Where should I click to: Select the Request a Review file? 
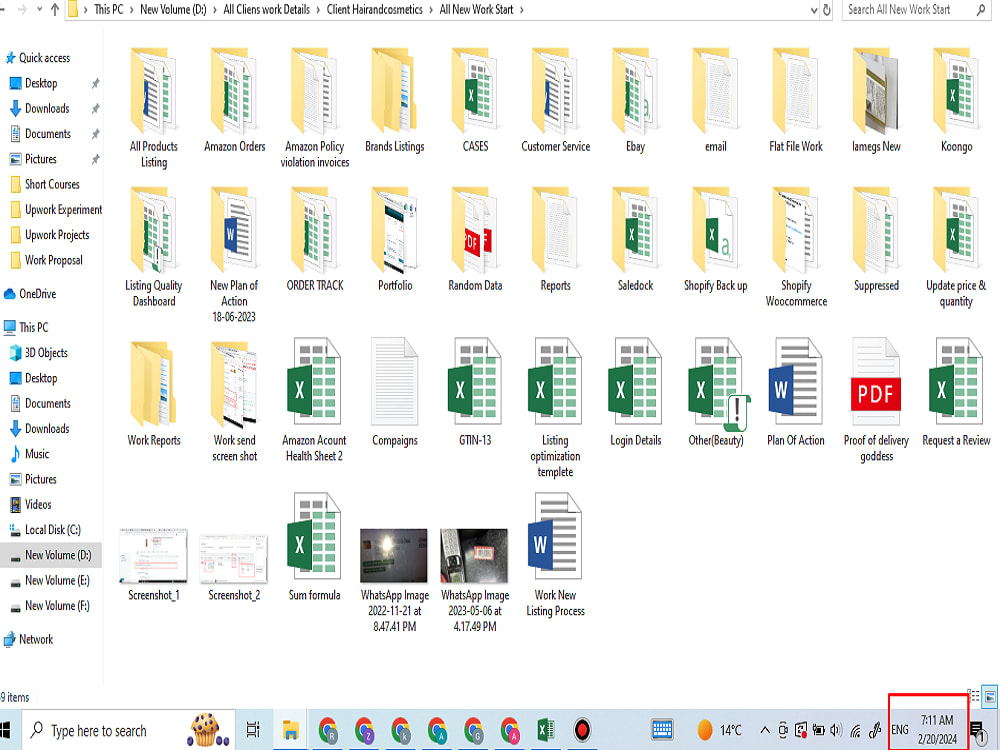coord(956,393)
